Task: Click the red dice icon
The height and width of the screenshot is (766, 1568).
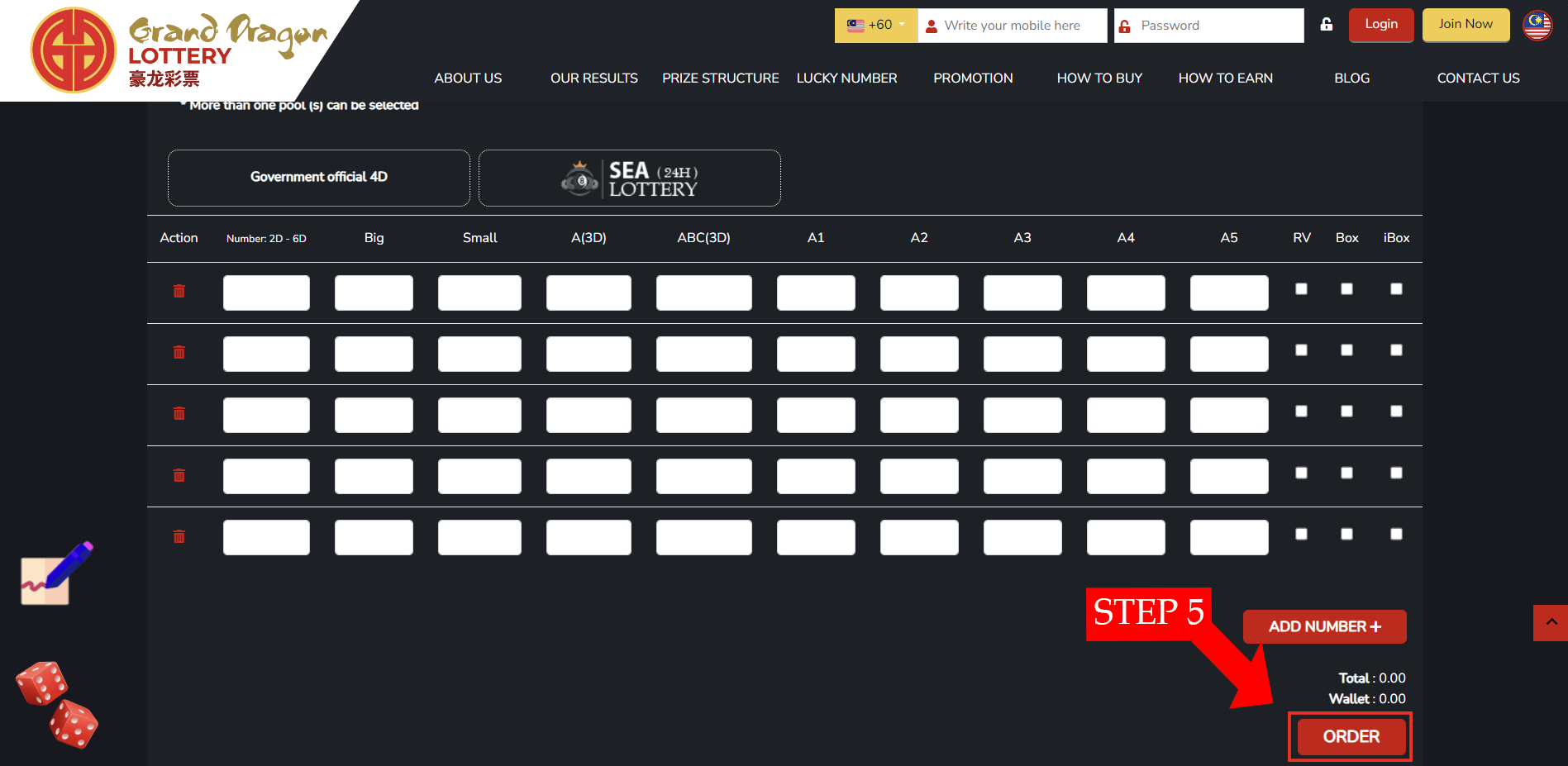Action: click(x=57, y=704)
